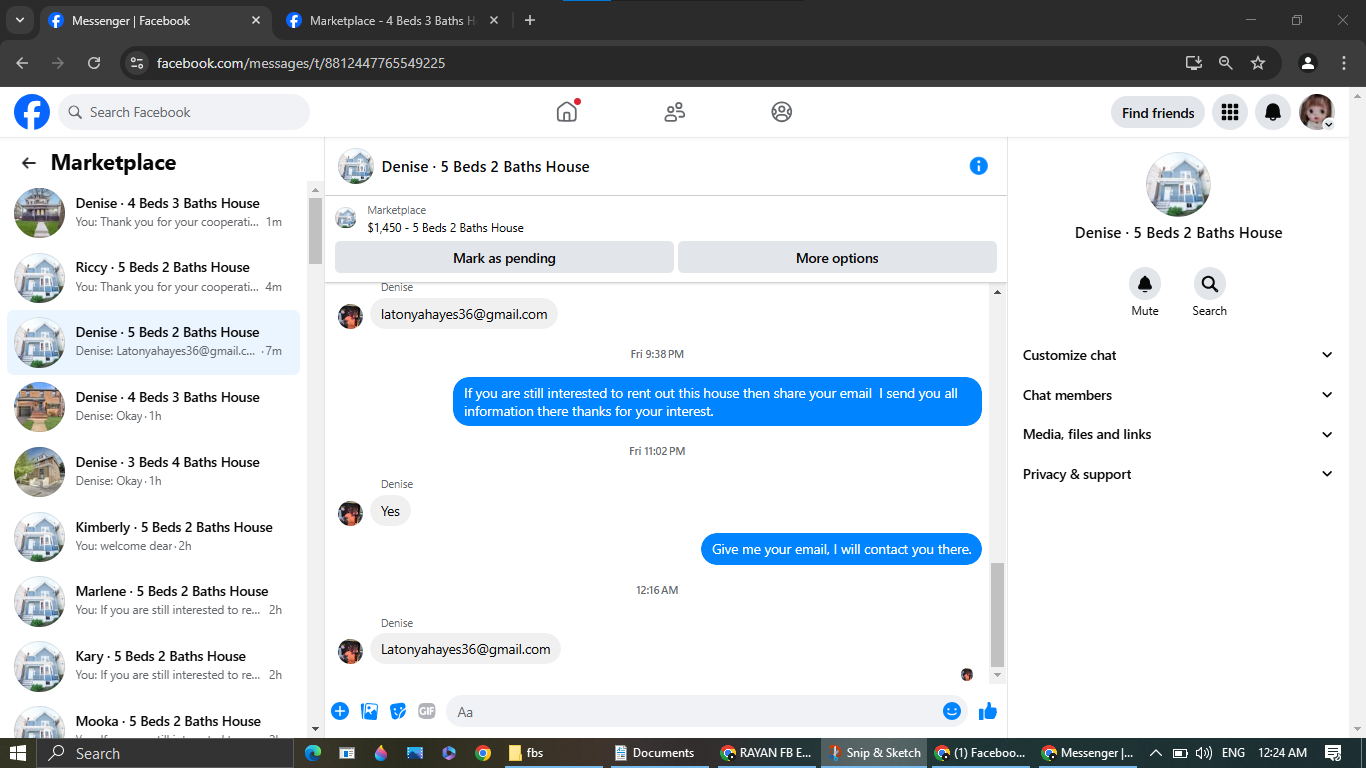Viewport: 1366px width, 768px height.
Task: Open the Windows Start menu
Action: [18, 753]
